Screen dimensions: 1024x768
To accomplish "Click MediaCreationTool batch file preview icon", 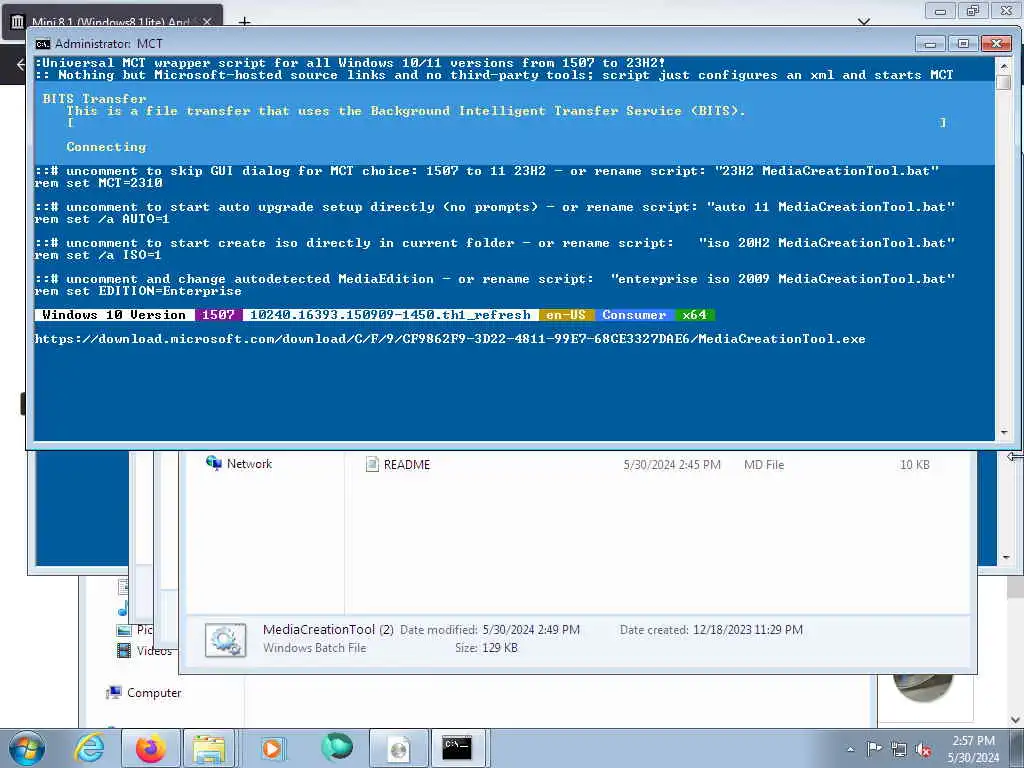I will tap(225, 639).
